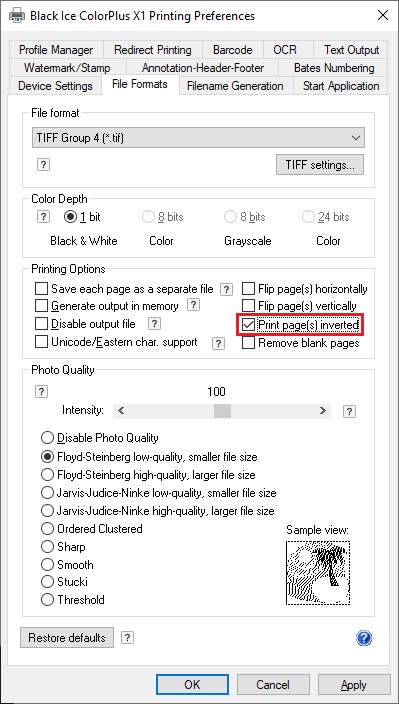
Task: Click left arrow of Intensity slider
Action: [121, 410]
